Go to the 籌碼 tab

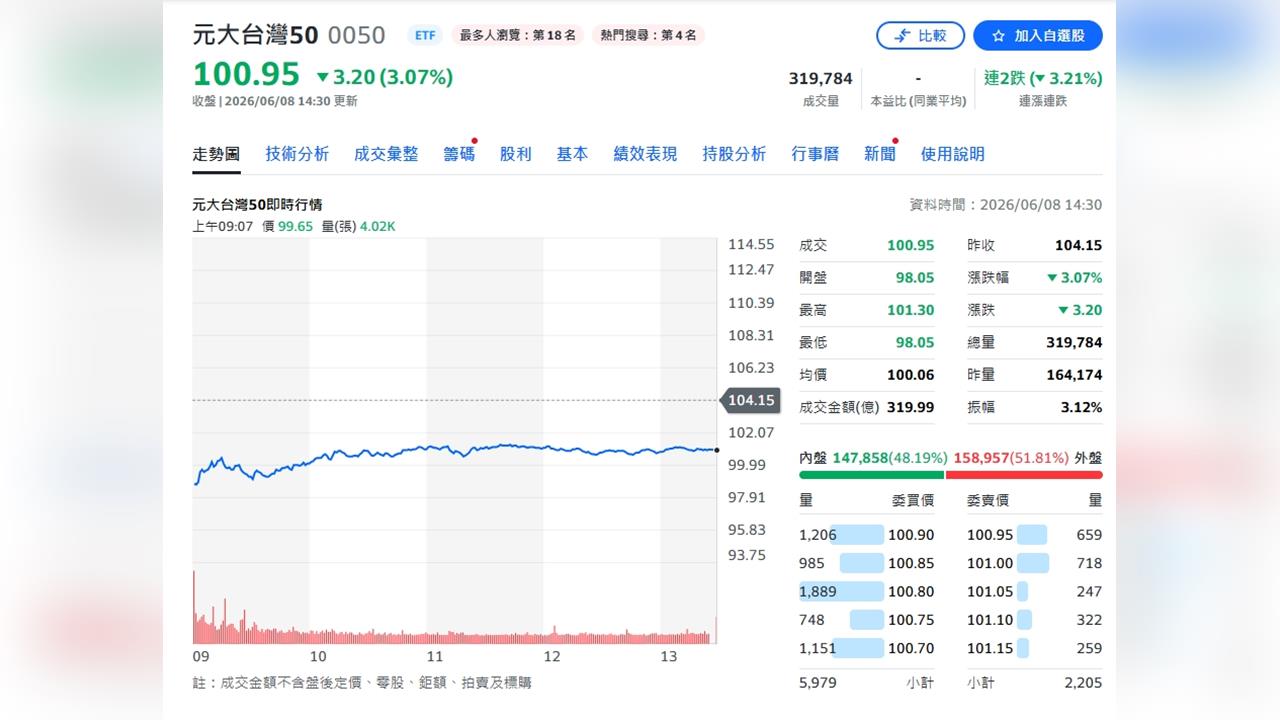pos(459,154)
